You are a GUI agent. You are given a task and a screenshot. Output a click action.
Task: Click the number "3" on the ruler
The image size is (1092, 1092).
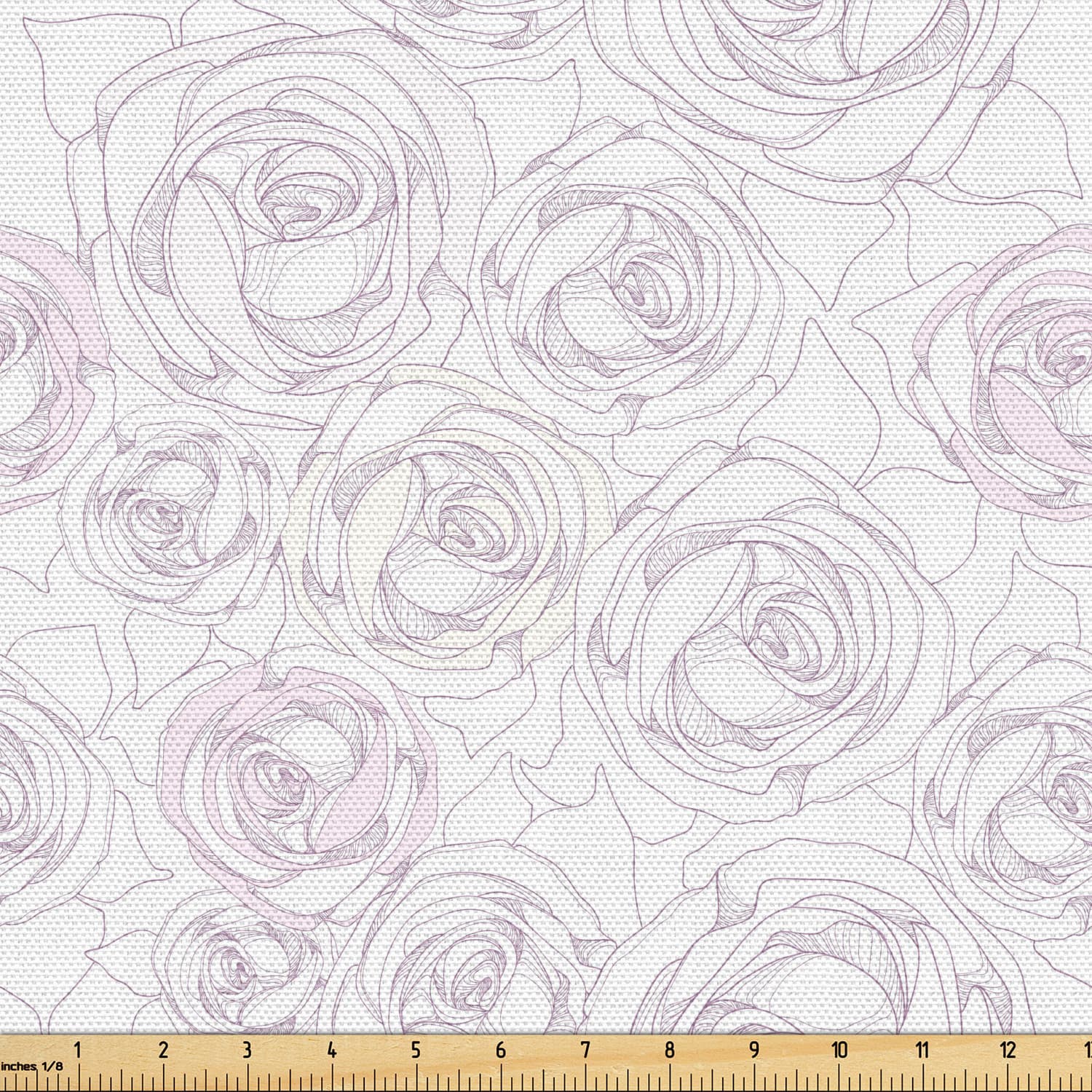point(247,1050)
